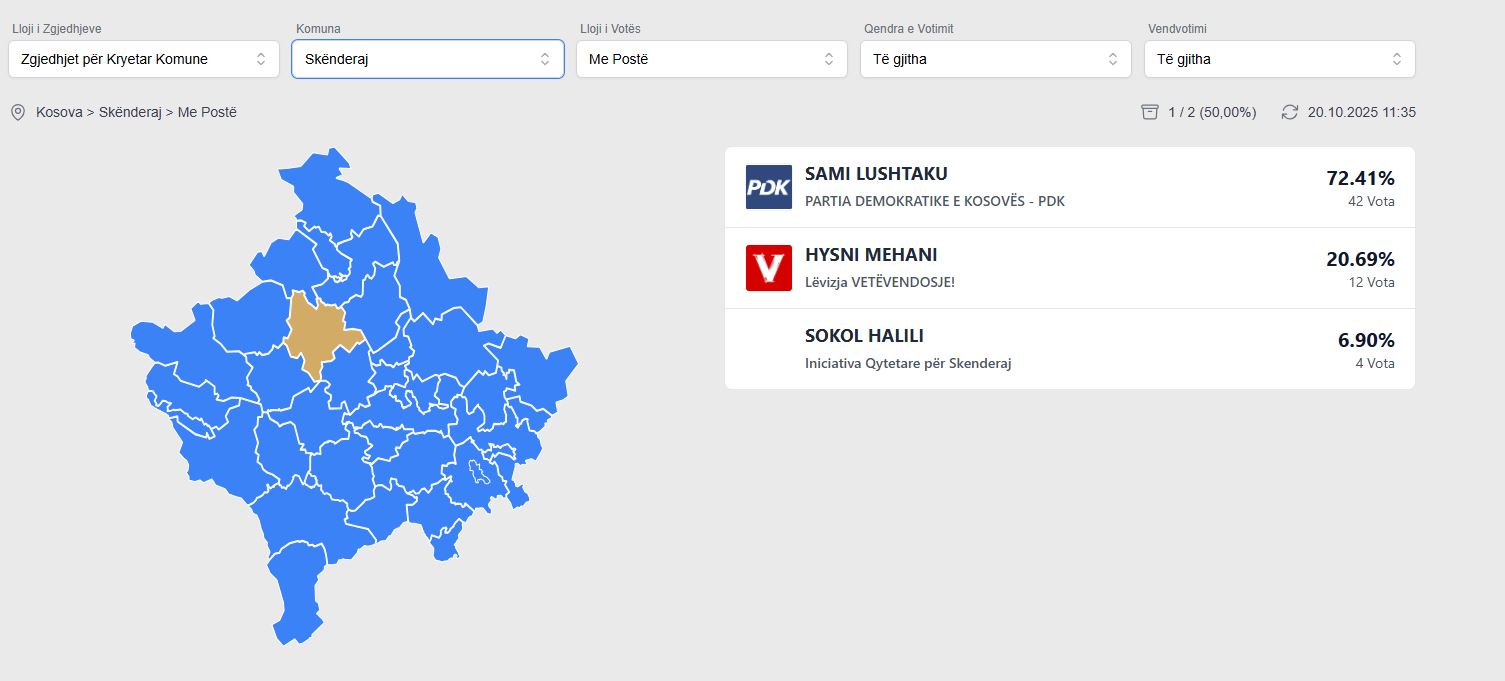This screenshot has width=1505, height=681.
Task: Expand the Qendra e Votimit Të gjitha dropdown
Action: point(996,59)
